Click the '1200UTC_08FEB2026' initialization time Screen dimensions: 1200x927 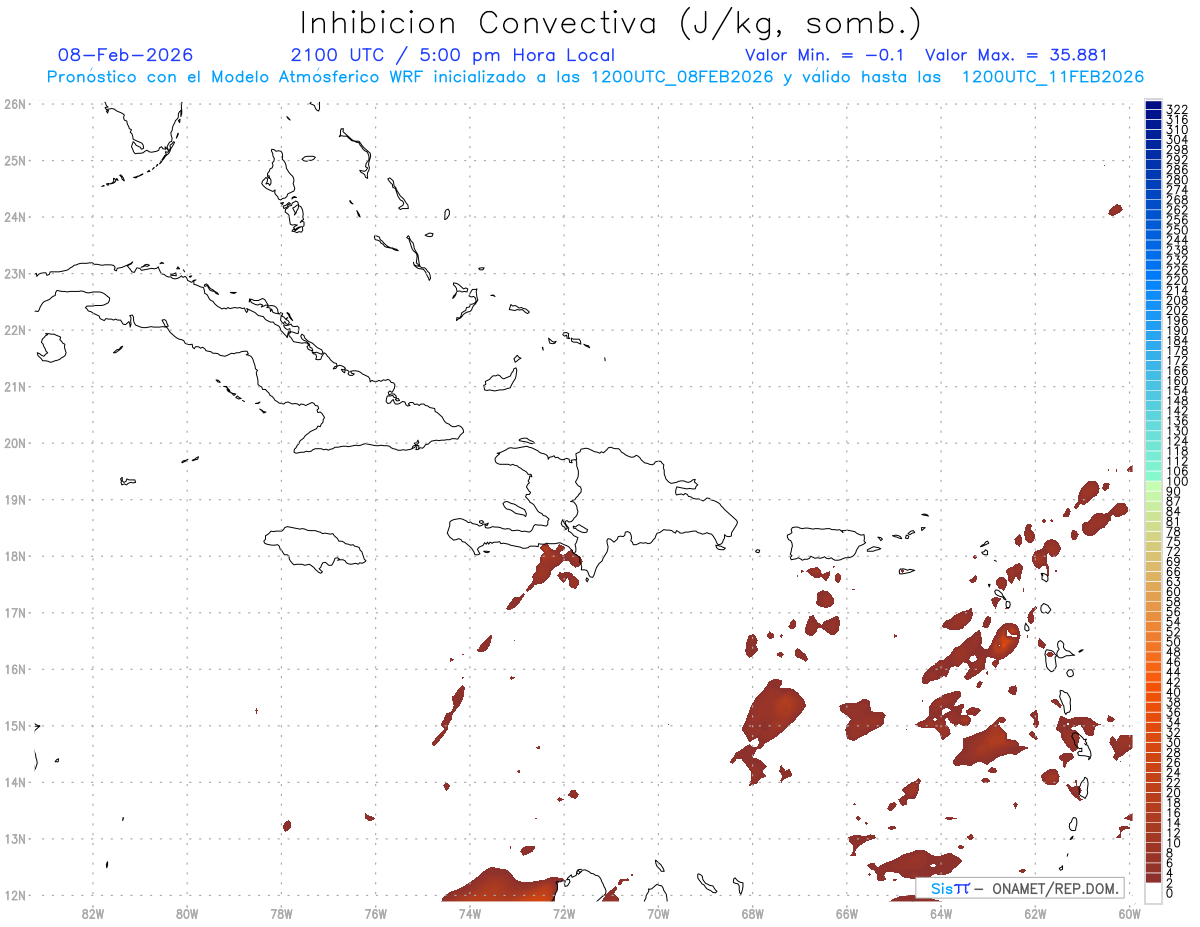coord(682,77)
